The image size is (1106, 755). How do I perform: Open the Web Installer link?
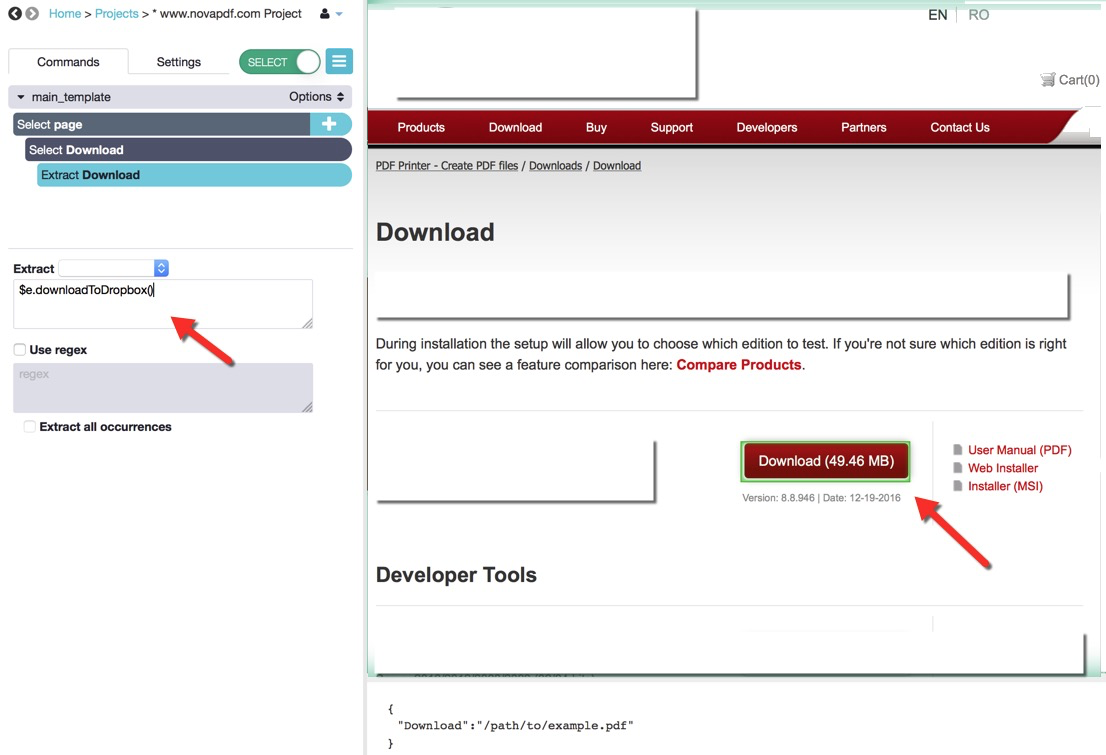[x=1003, y=468]
